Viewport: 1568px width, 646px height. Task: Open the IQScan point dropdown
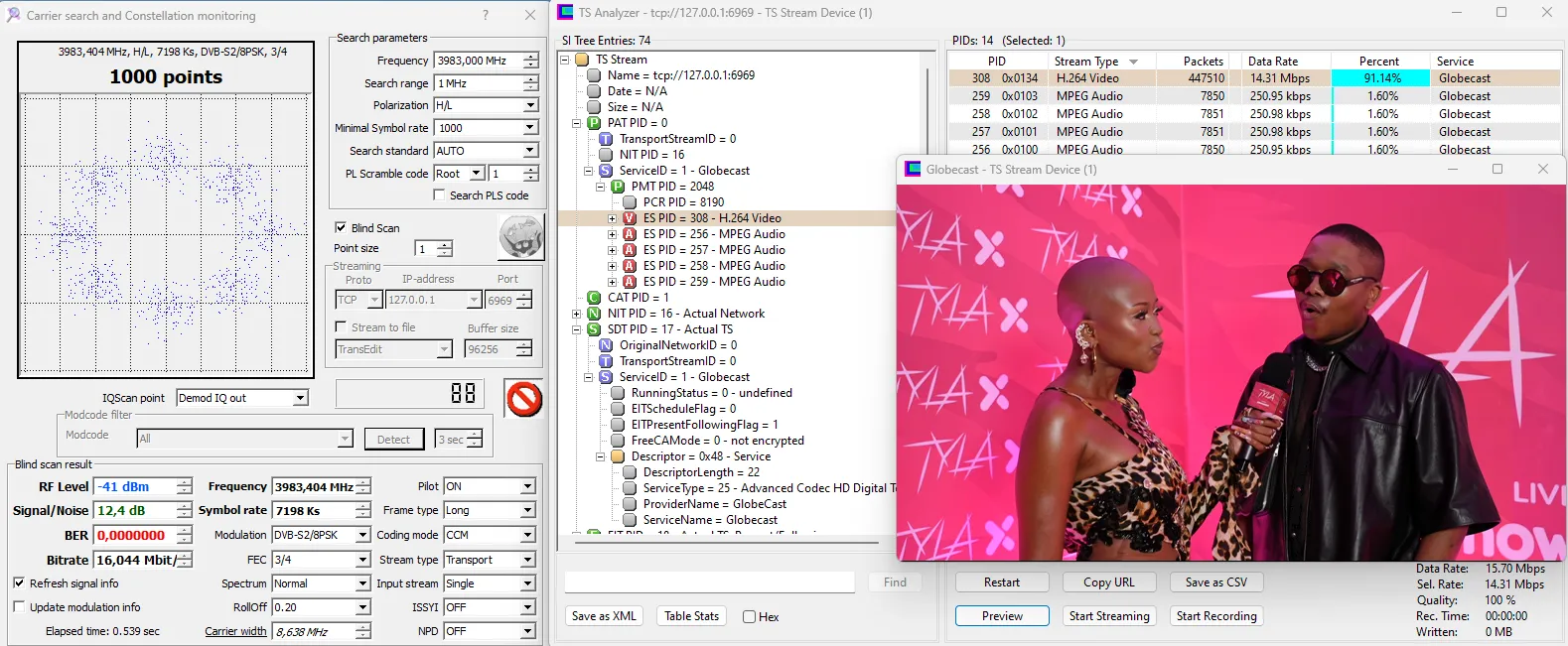pos(300,398)
